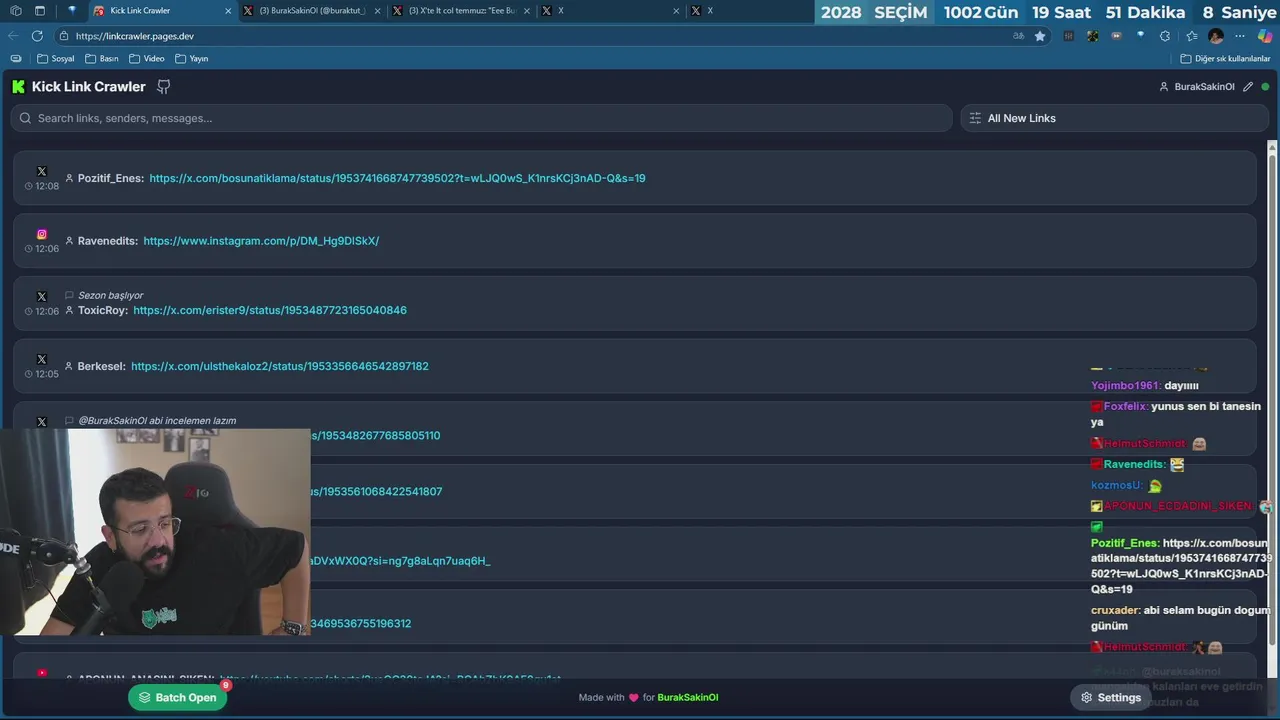Click the pencil edit icon near BurakSakinOl
The image size is (1280, 720).
point(1248,87)
